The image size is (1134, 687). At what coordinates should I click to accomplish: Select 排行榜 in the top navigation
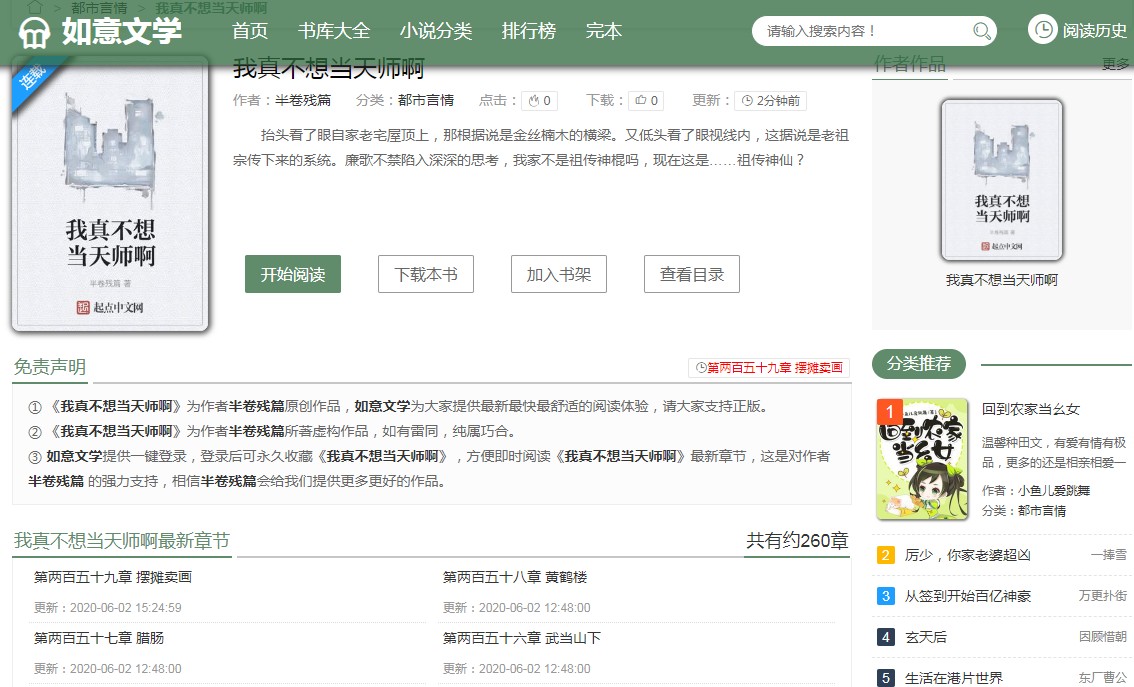tap(529, 31)
